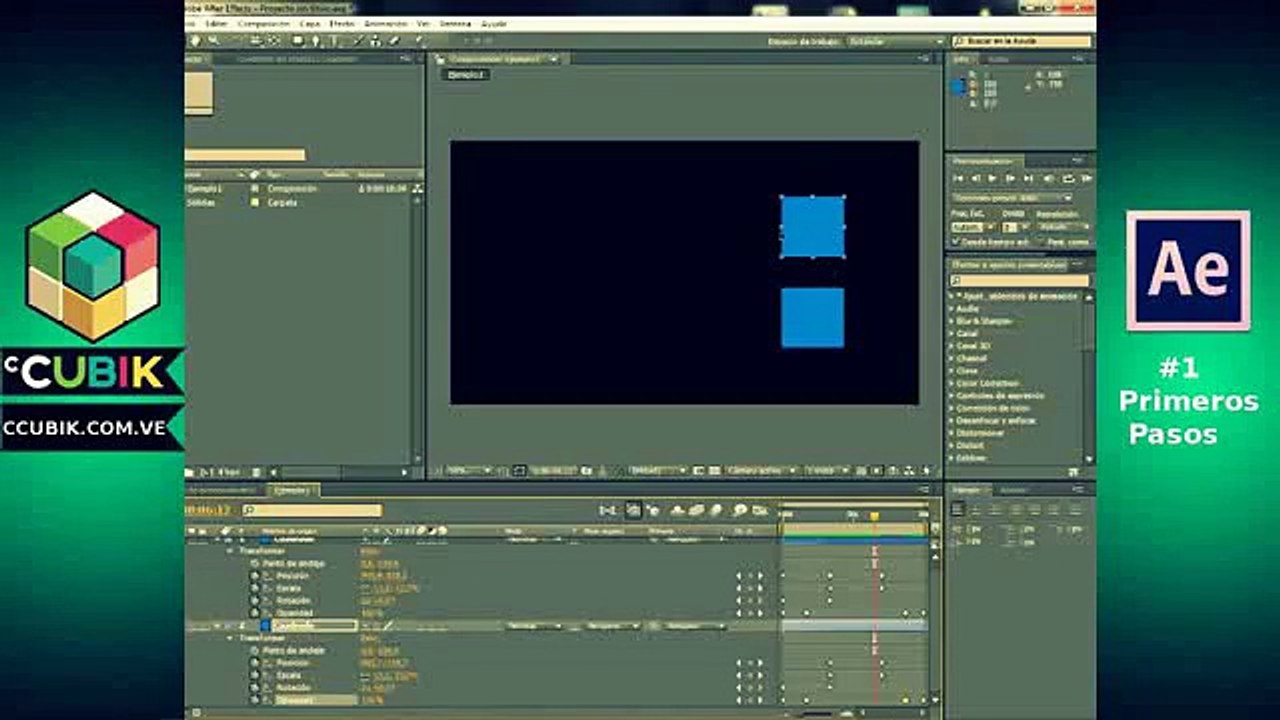Expand the Blur & Sharpen category
Image resolution: width=1280 pixels, height=720 pixels.
(x=952, y=321)
